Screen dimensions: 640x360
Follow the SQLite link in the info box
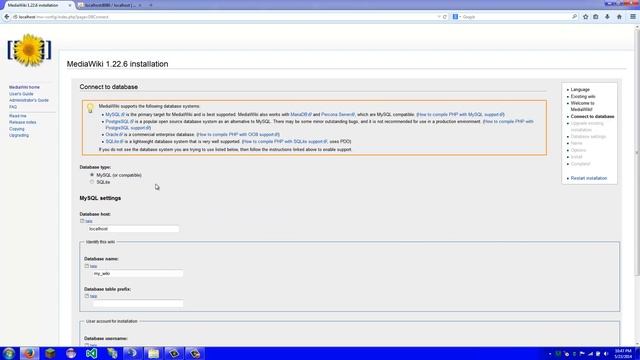pyautogui.click(x=114, y=142)
